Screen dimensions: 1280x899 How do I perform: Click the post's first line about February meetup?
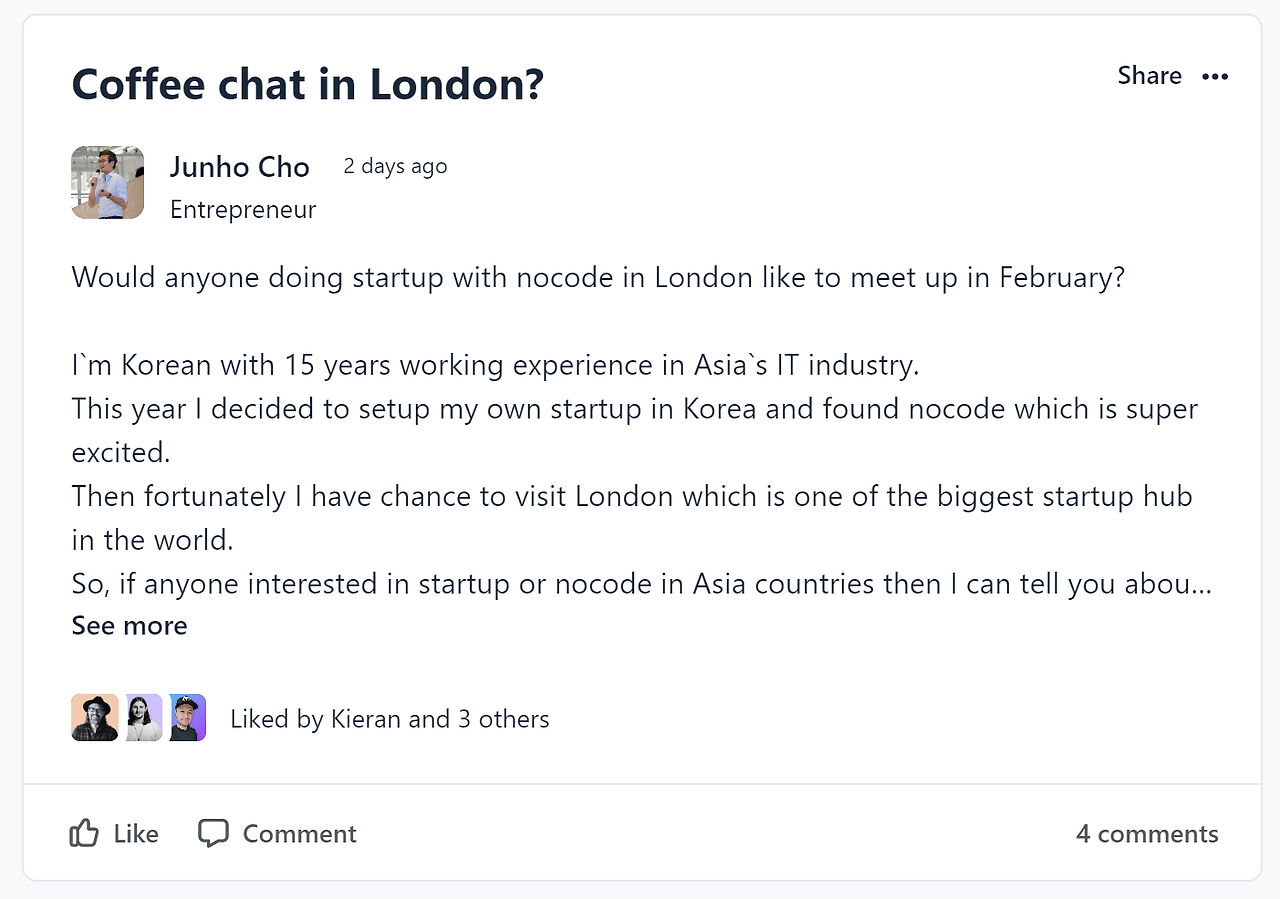(x=598, y=277)
